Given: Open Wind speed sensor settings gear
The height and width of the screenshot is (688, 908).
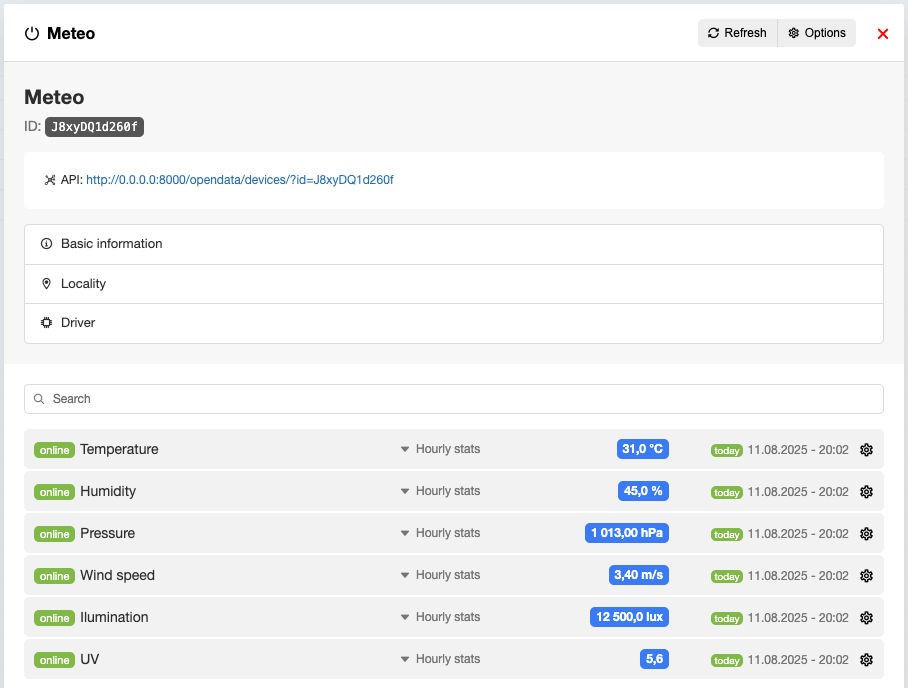Looking at the screenshot, I should pyautogui.click(x=866, y=576).
